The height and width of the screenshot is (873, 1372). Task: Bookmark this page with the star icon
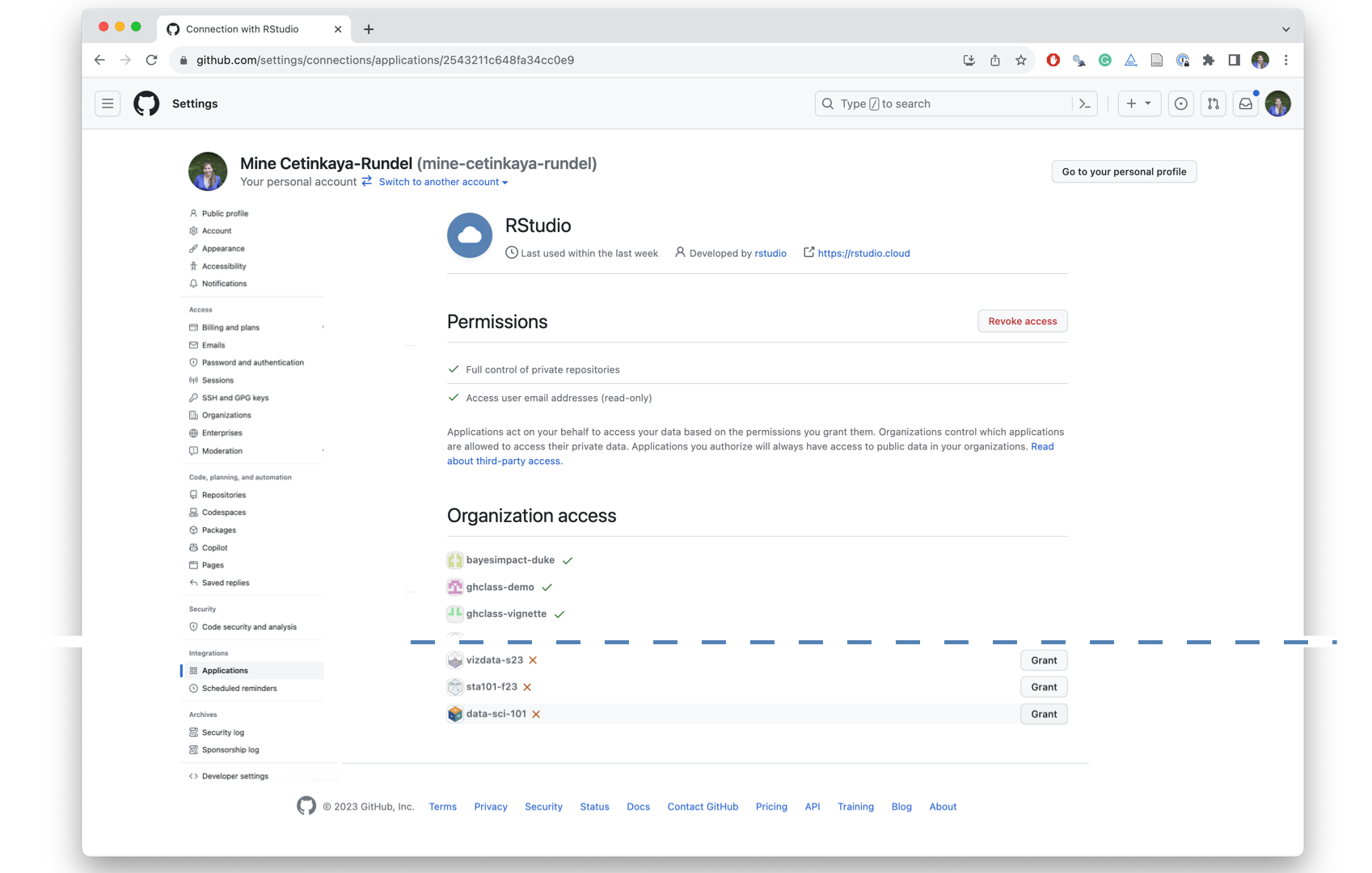coord(1020,60)
